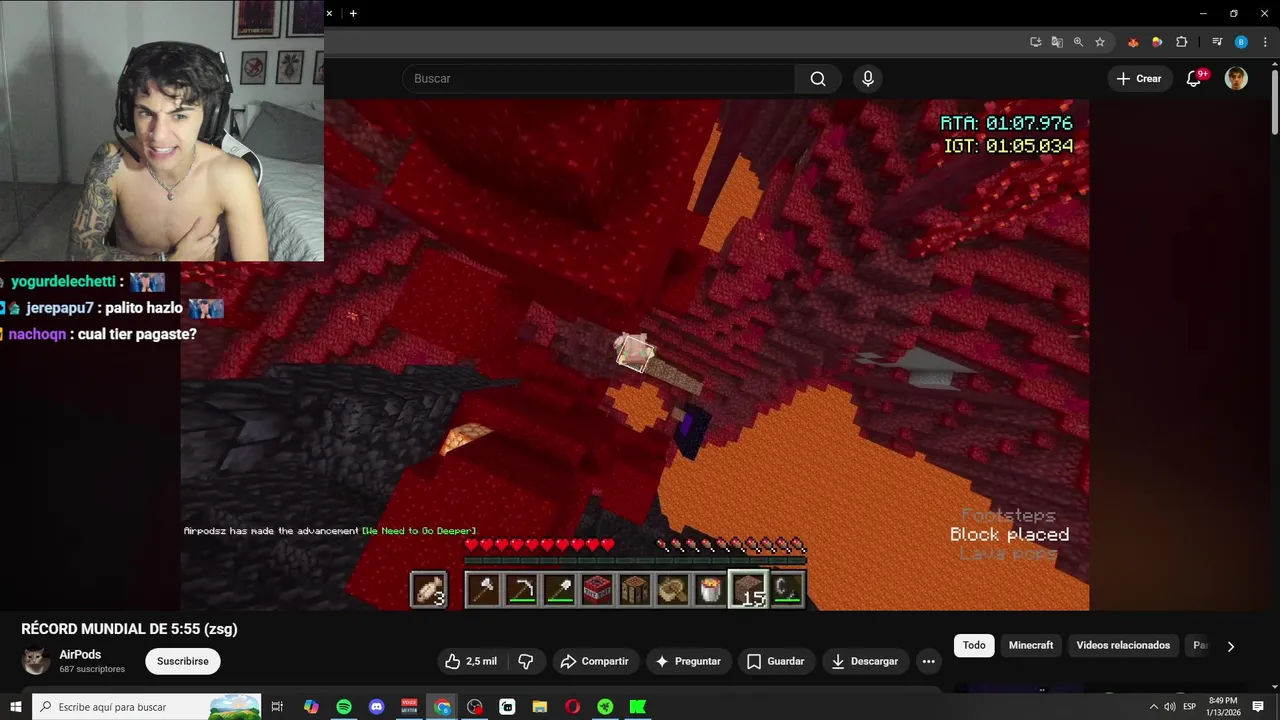Screen dimensions: 1280x720
Task: Open the browser profile avatar
Action: click(1241, 42)
